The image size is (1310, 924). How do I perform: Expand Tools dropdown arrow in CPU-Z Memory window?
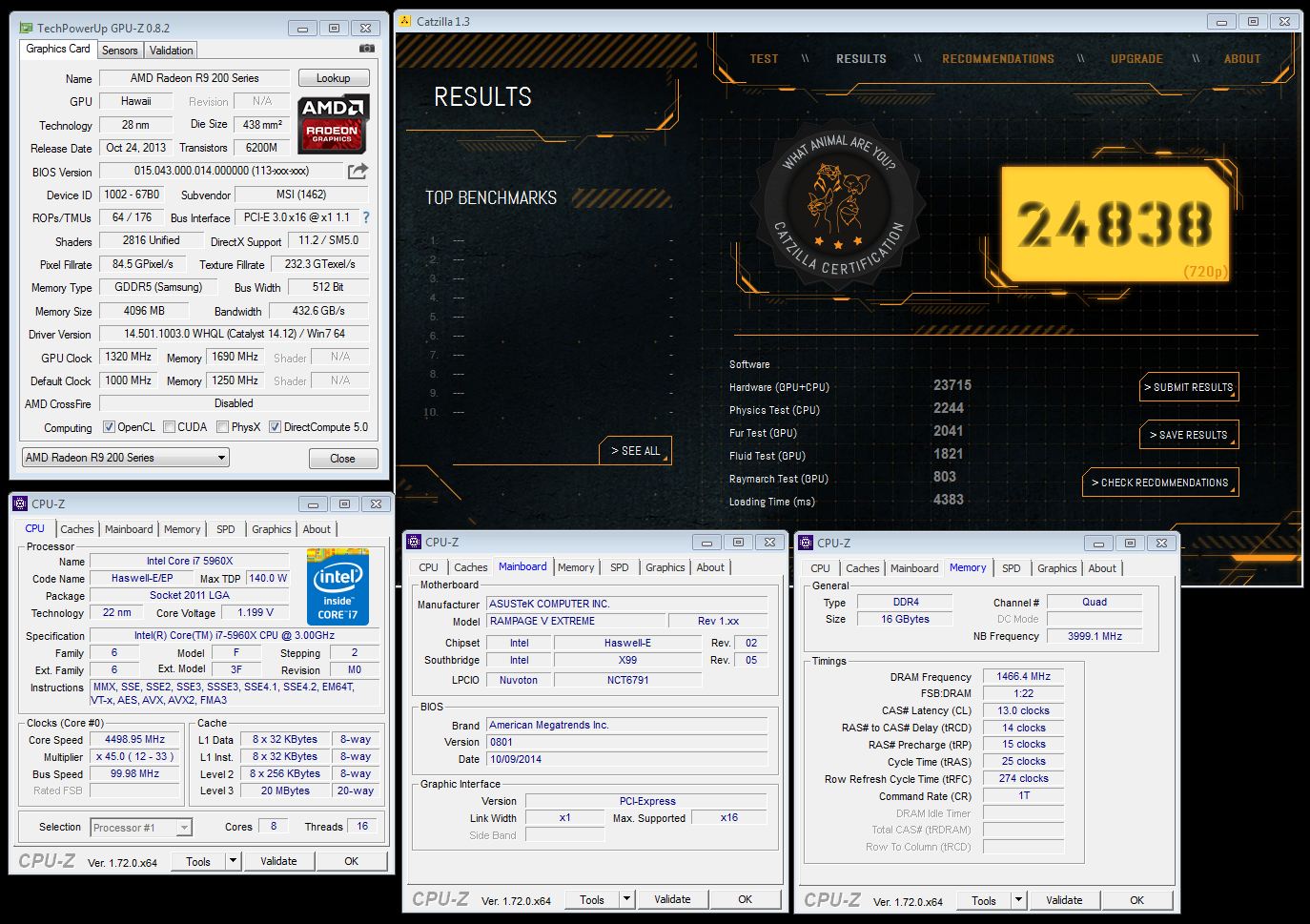coord(1018,900)
